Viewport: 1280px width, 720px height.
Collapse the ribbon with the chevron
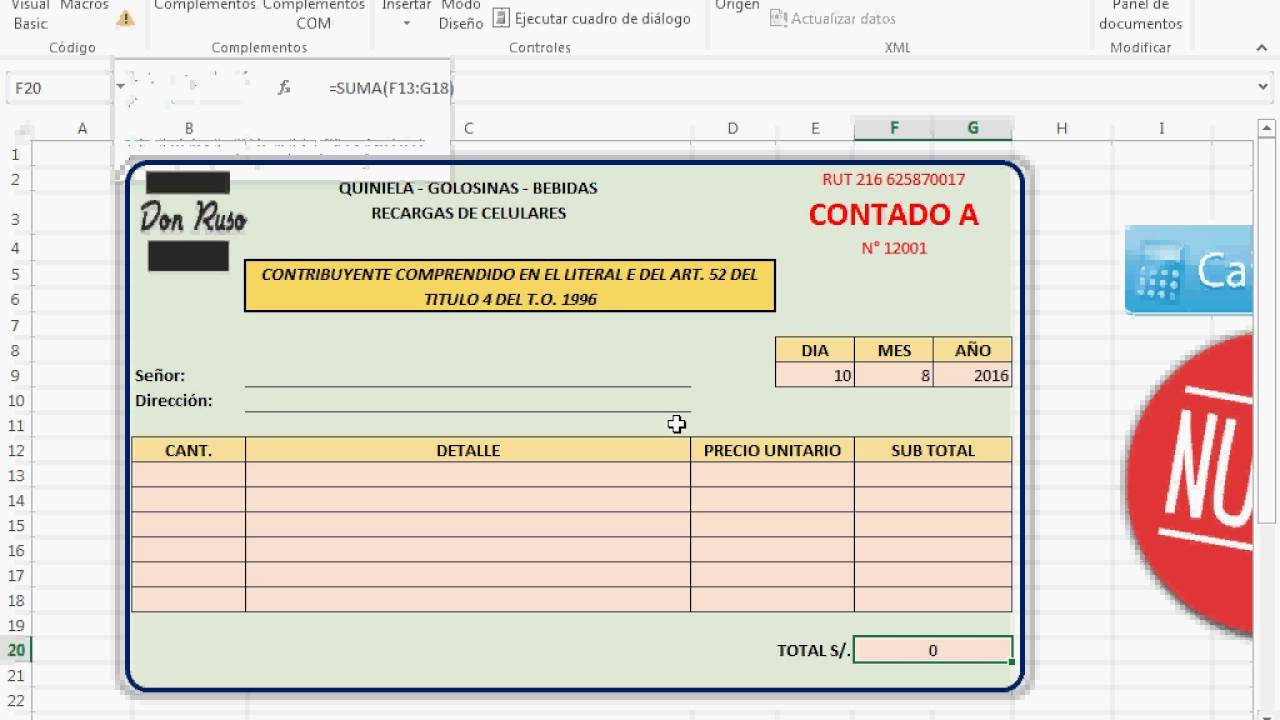point(1262,47)
